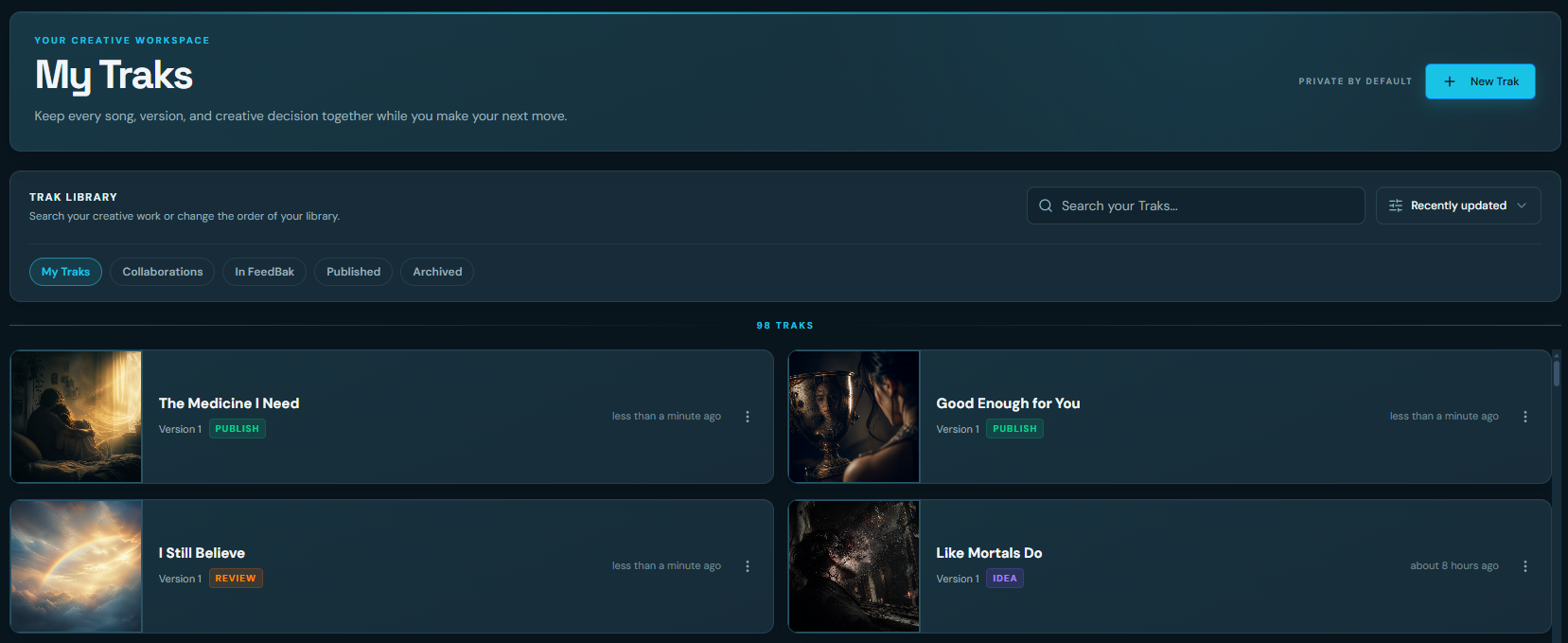Open options menu for Like Mortals Do

tap(1525, 566)
